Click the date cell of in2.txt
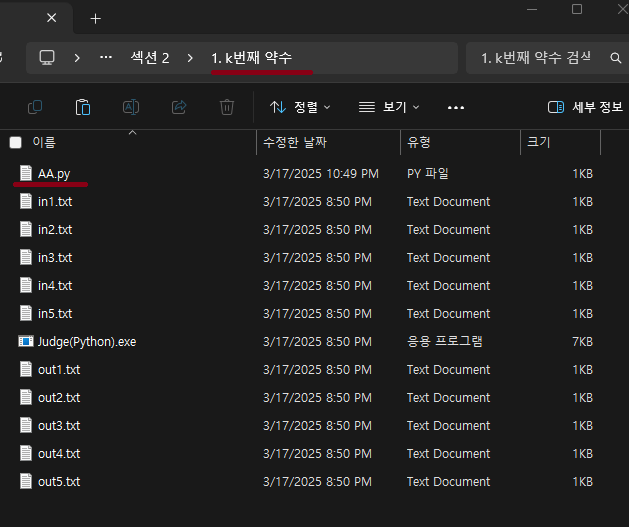Screen dimensions: 629x527 tap(317, 230)
